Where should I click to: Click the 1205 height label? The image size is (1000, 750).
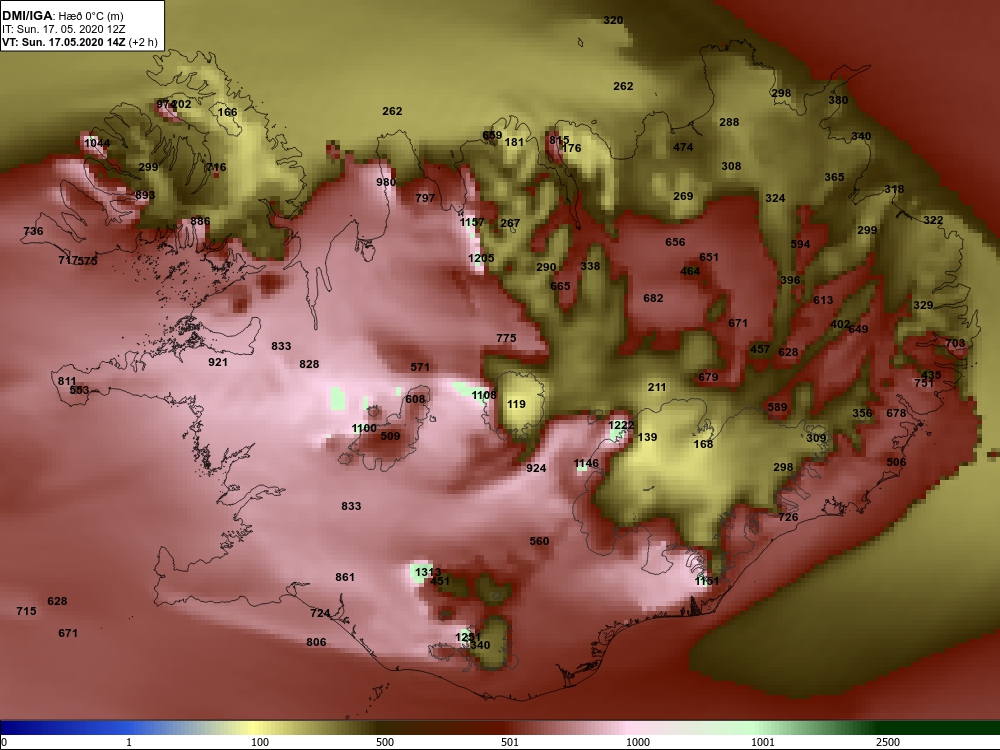point(481,258)
